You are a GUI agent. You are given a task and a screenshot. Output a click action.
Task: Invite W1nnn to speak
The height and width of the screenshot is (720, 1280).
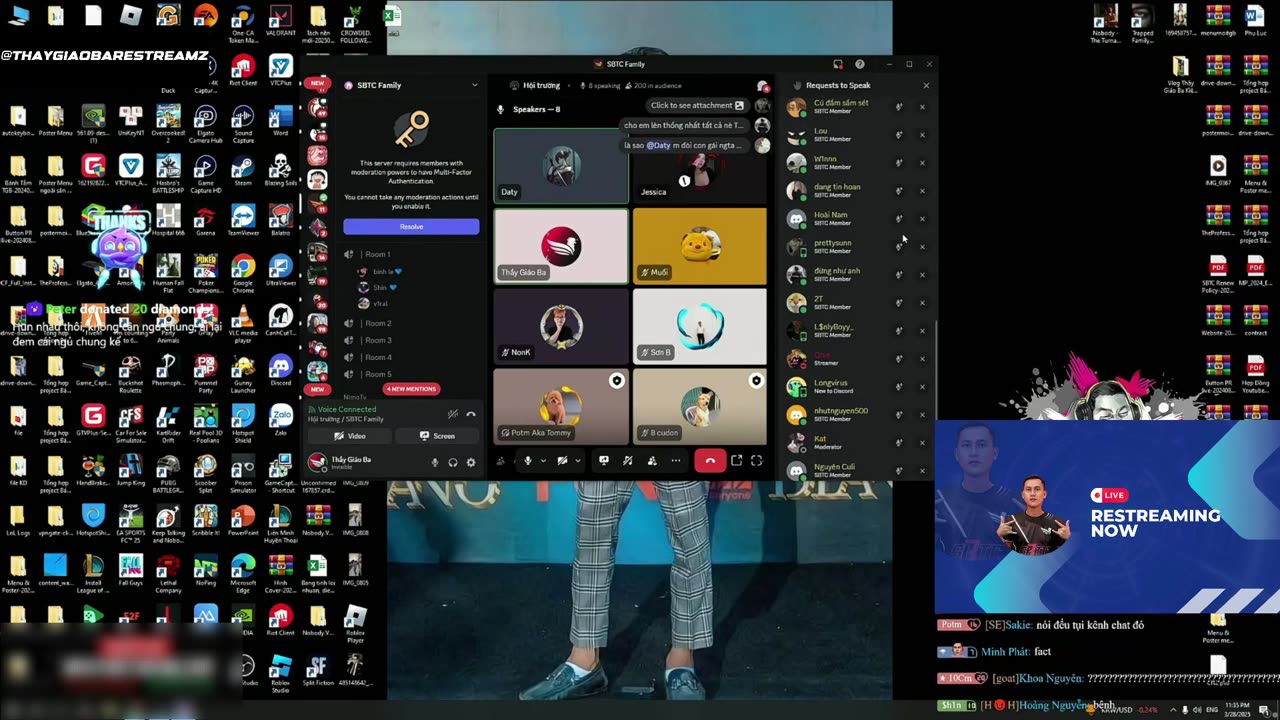point(899,163)
